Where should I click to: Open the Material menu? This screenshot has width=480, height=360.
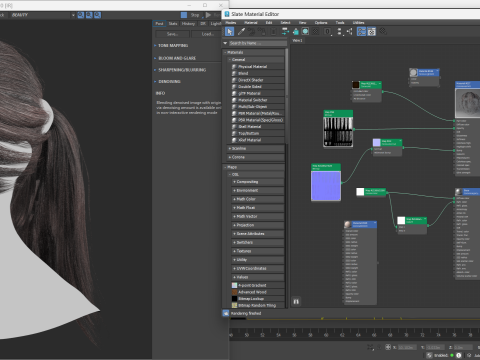coord(251,23)
